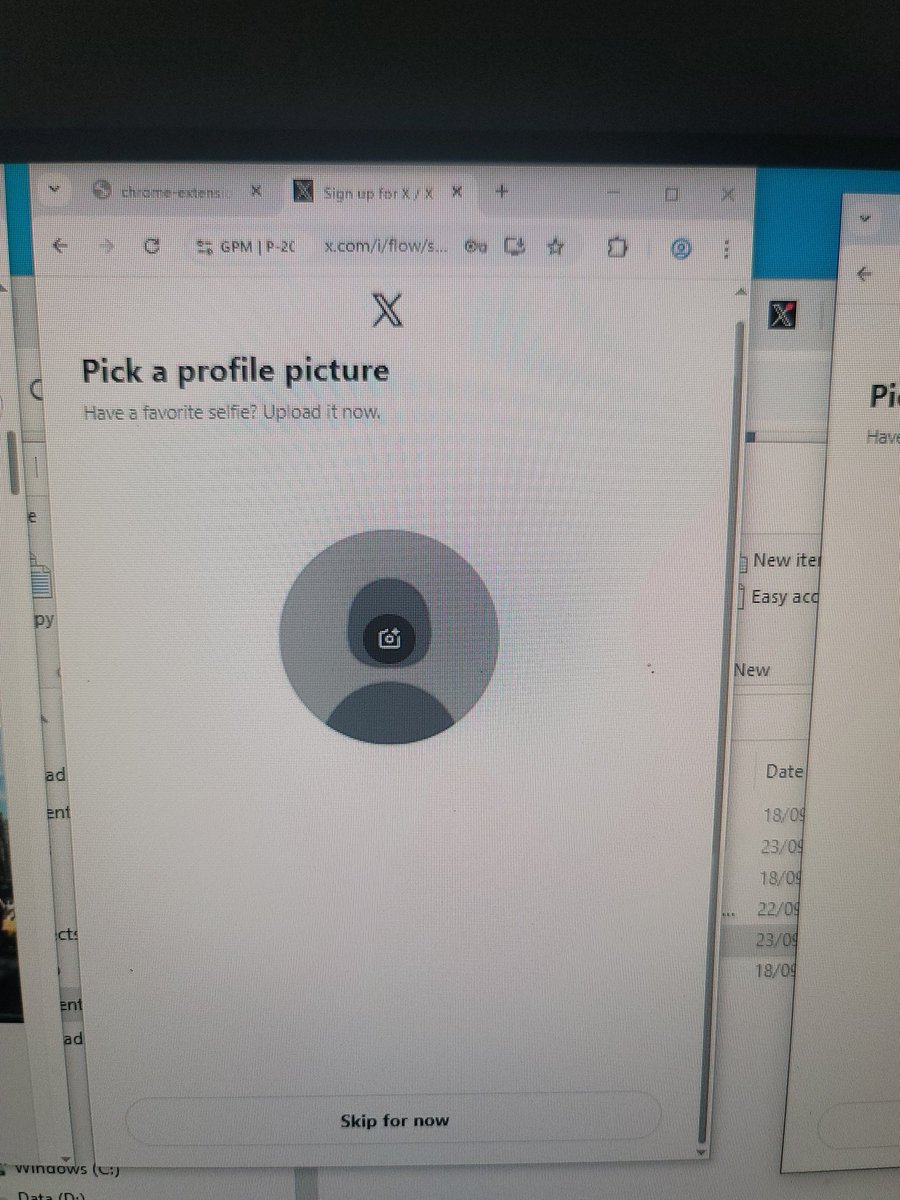Click the install app icon in address bar
Viewport: 900px width, 1200px height.
(x=516, y=246)
